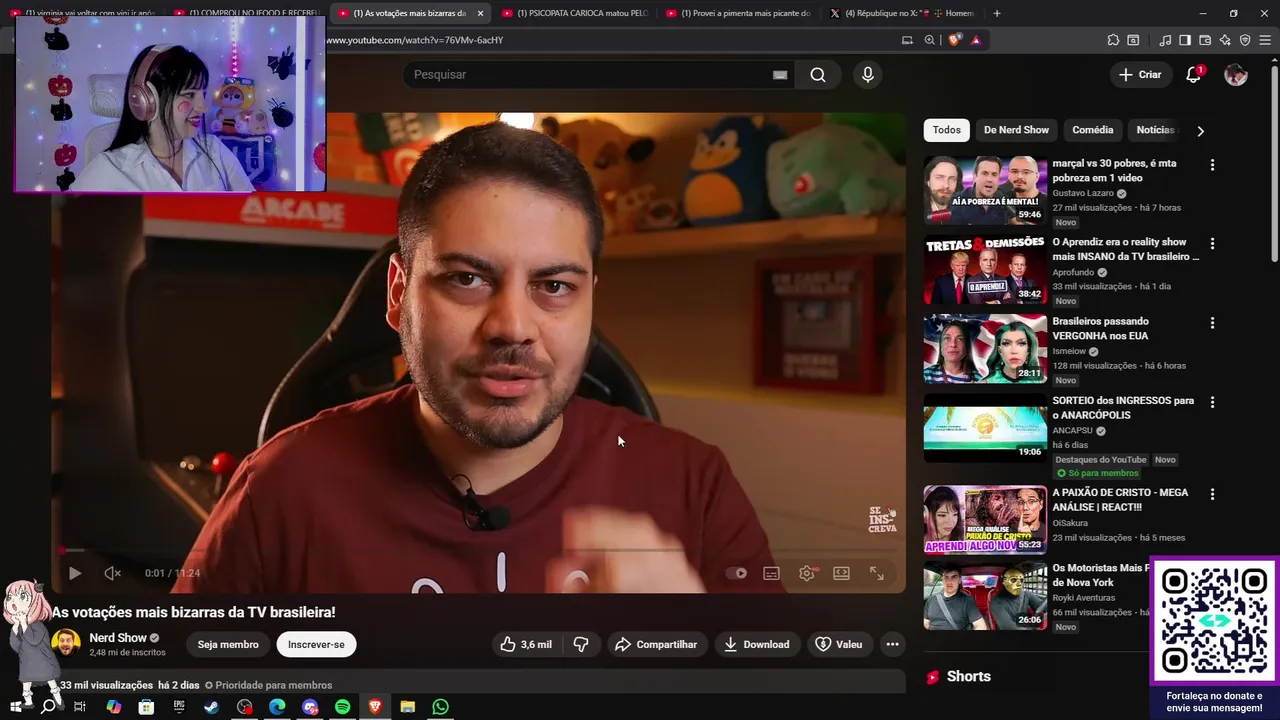Viewport: 1280px width, 720px height.
Task: Focus the Pesquisar search field
Action: [598, 75]
